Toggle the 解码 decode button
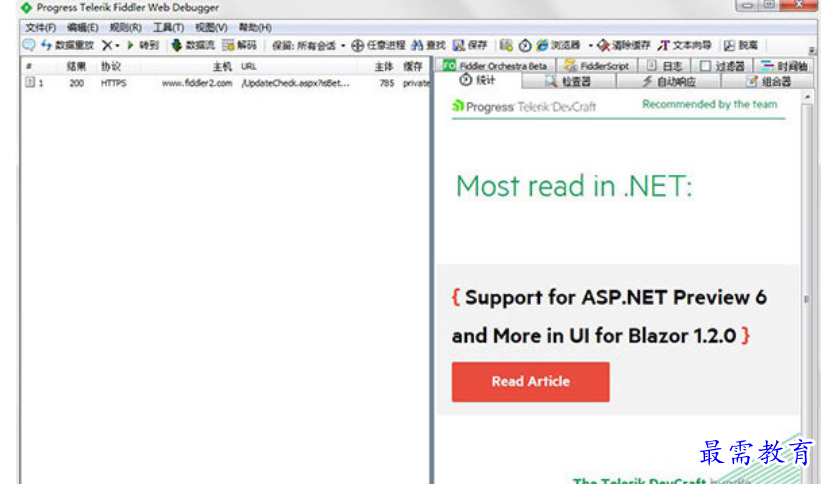This screenshot has height=484, width=821. tap(239, 46)
